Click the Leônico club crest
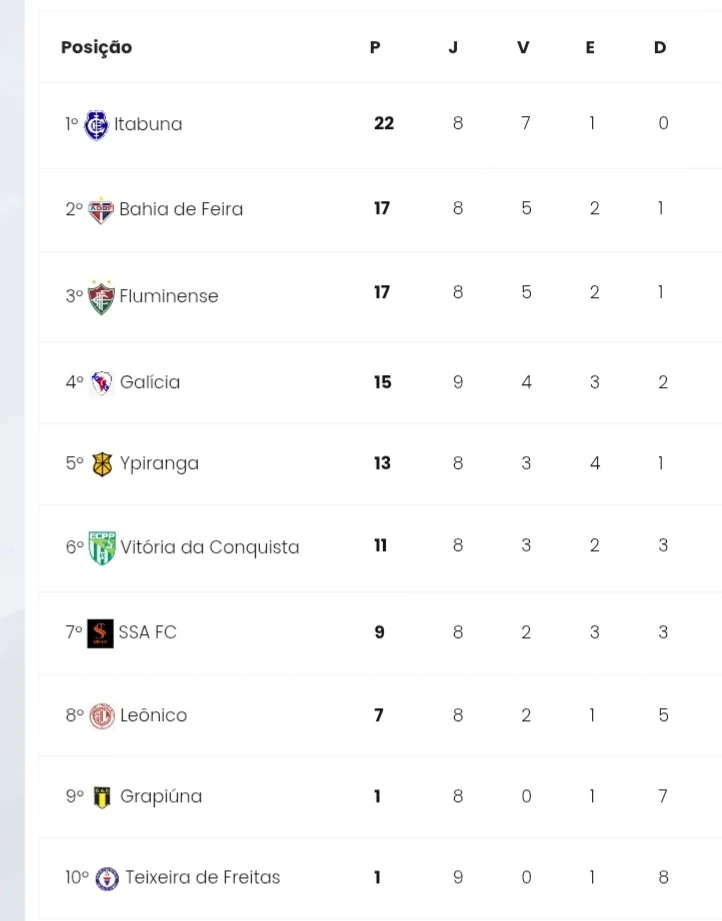The width and height of the screenshot is (722, 921). [102, 716]
